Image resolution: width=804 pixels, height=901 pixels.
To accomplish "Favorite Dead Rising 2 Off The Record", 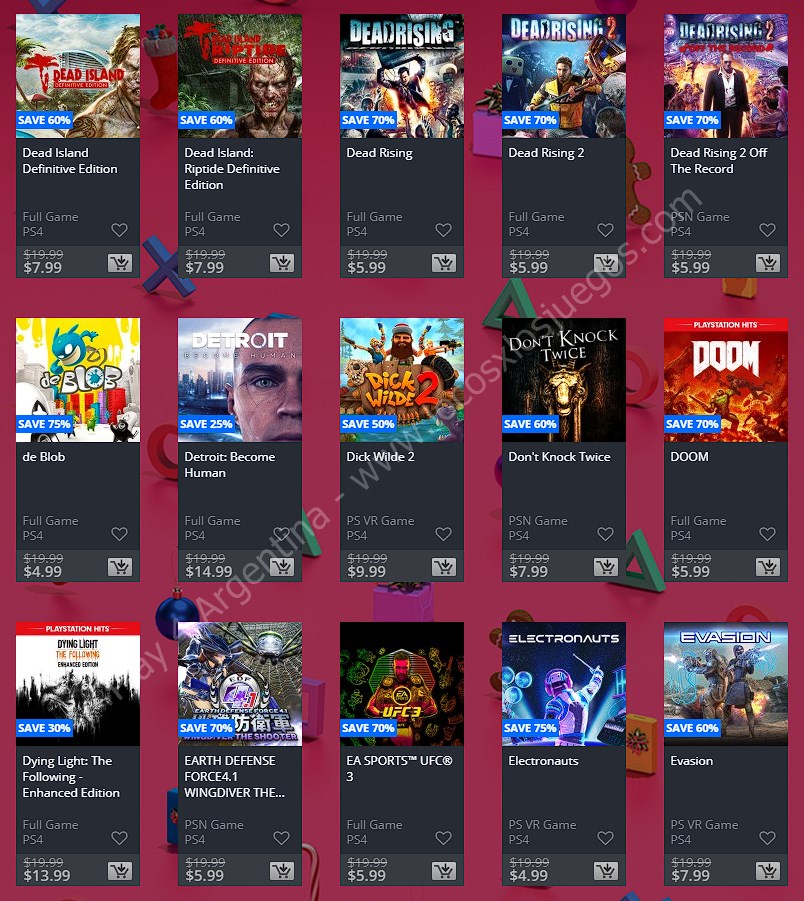I will pos(767,230).
